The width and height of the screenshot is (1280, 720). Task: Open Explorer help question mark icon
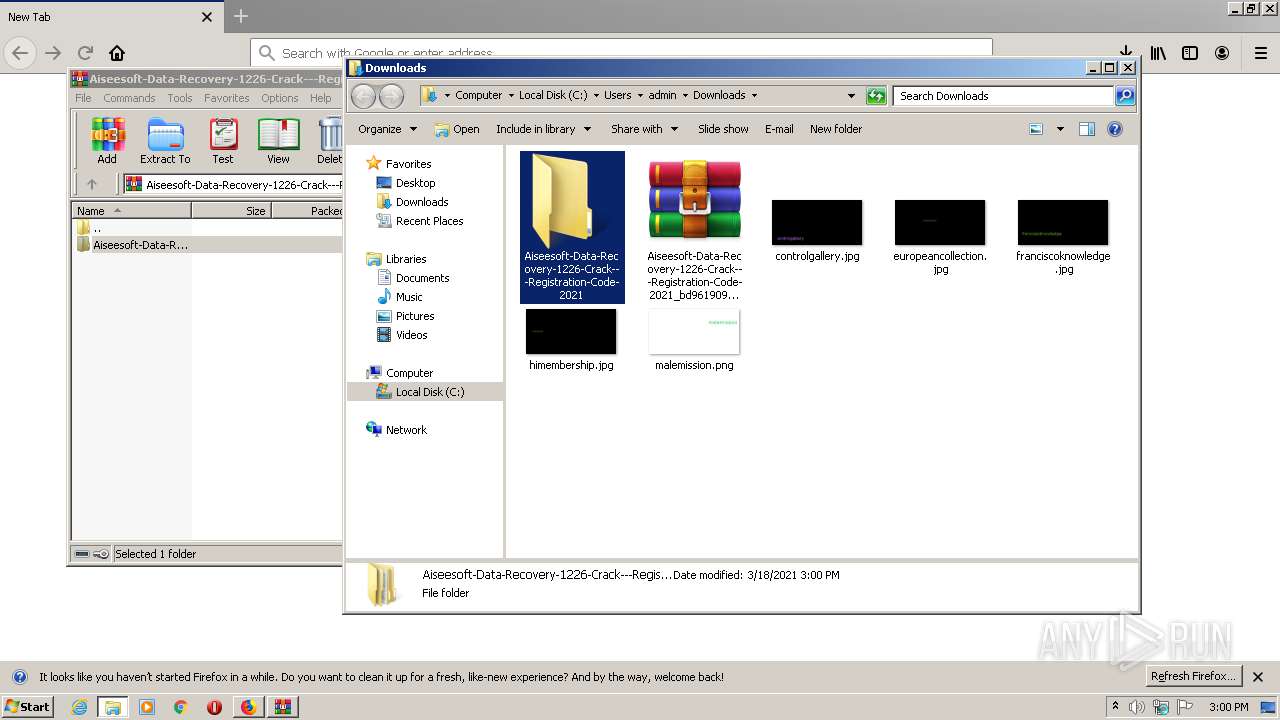[1115, 129]
